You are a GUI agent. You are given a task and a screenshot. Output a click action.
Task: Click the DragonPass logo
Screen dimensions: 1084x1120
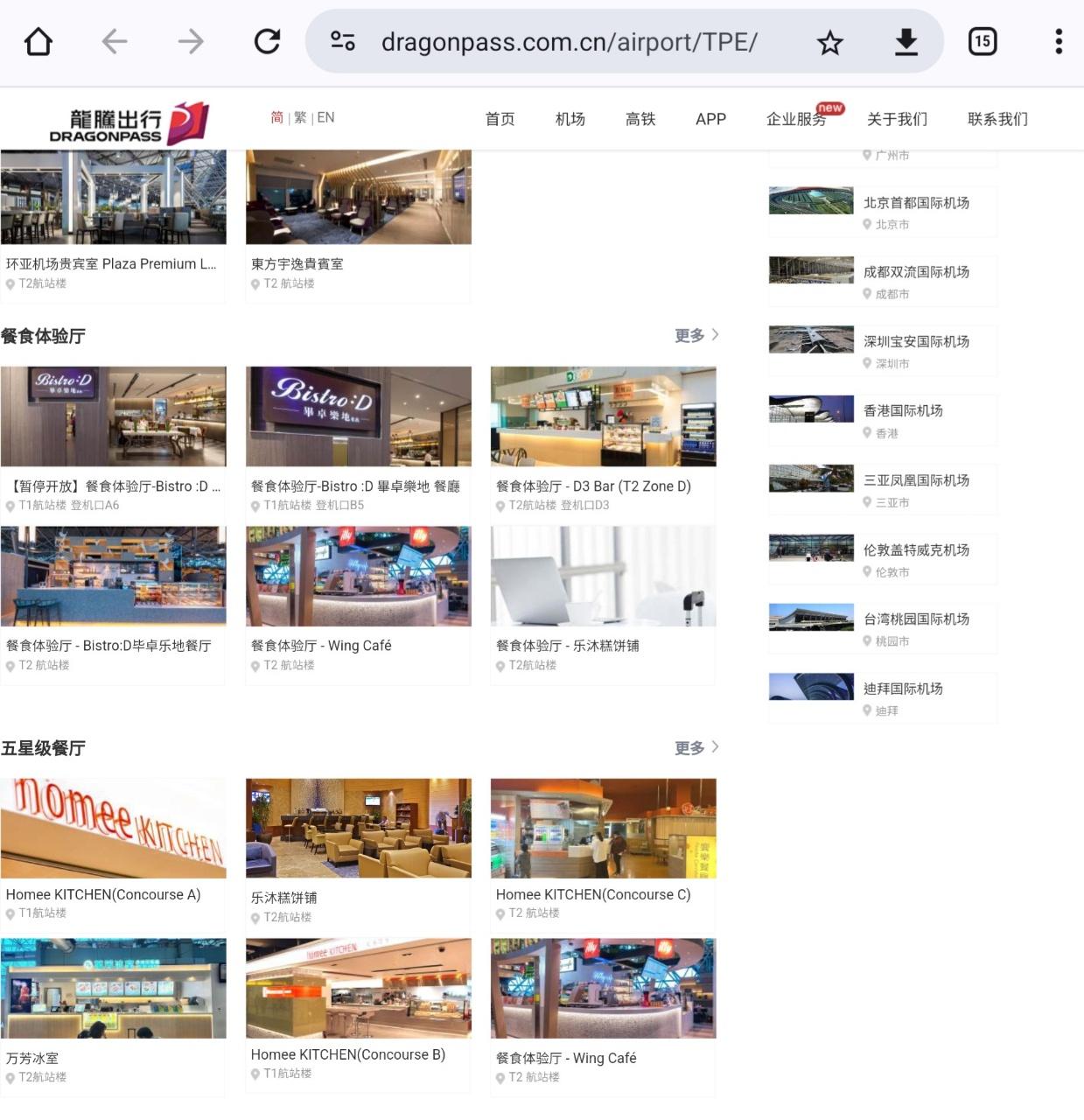point(129,123)
